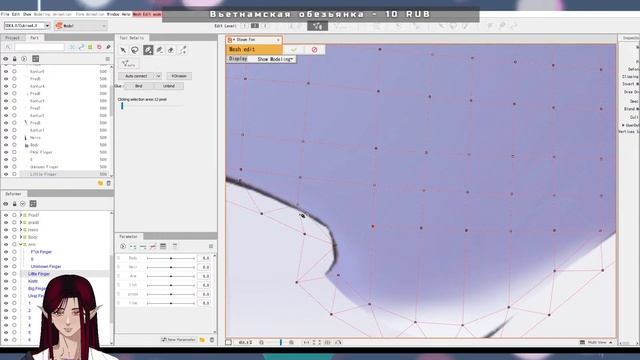640x360 pixels.
Task: Open the Multi View dropdown
Action: click(596, 342)
